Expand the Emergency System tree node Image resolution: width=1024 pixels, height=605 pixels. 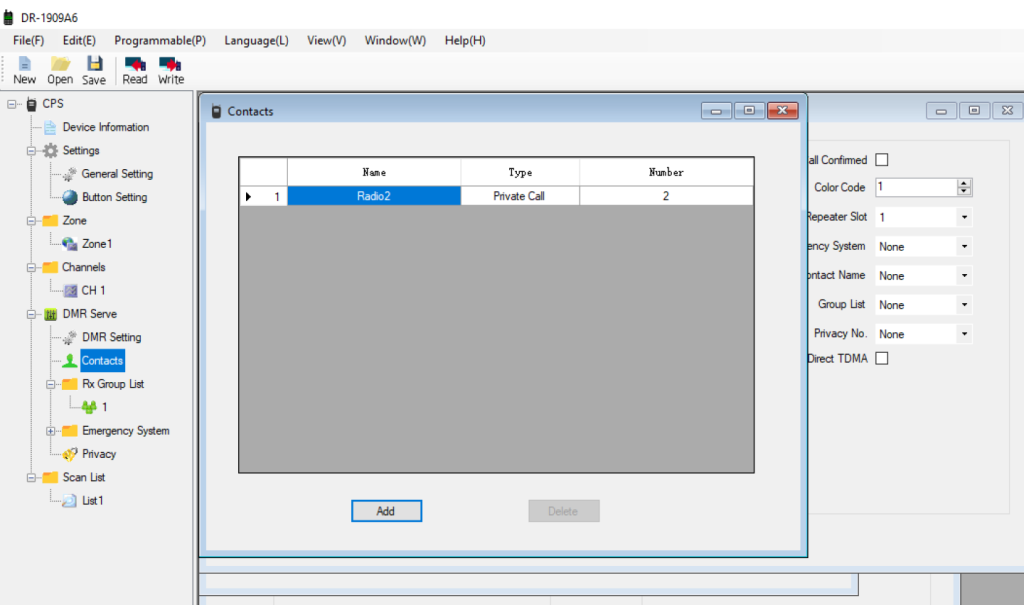click(50, 431)
